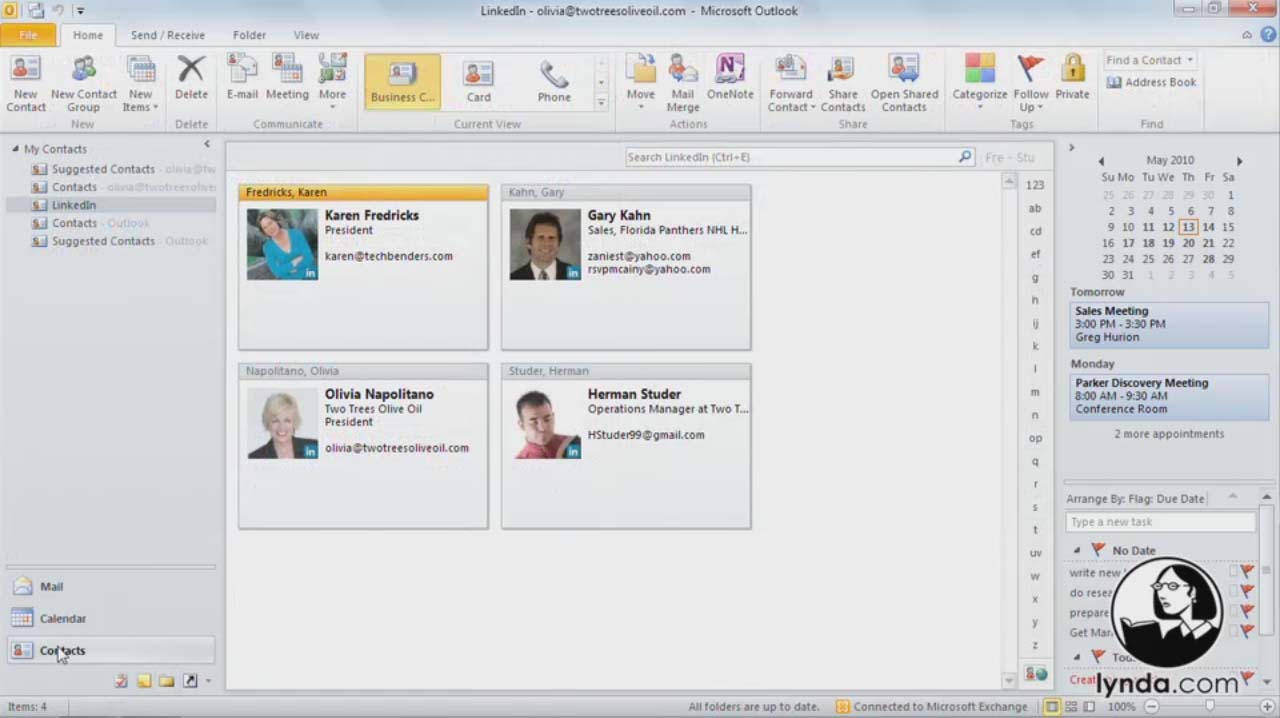Go to next month in calendar
The image size is (1280, 718).
(1239, 161)
